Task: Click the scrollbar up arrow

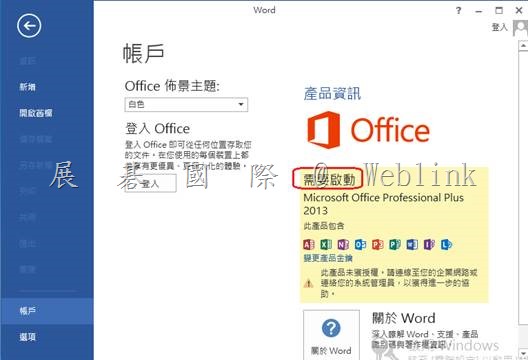Action: click(x=523, y=45)
